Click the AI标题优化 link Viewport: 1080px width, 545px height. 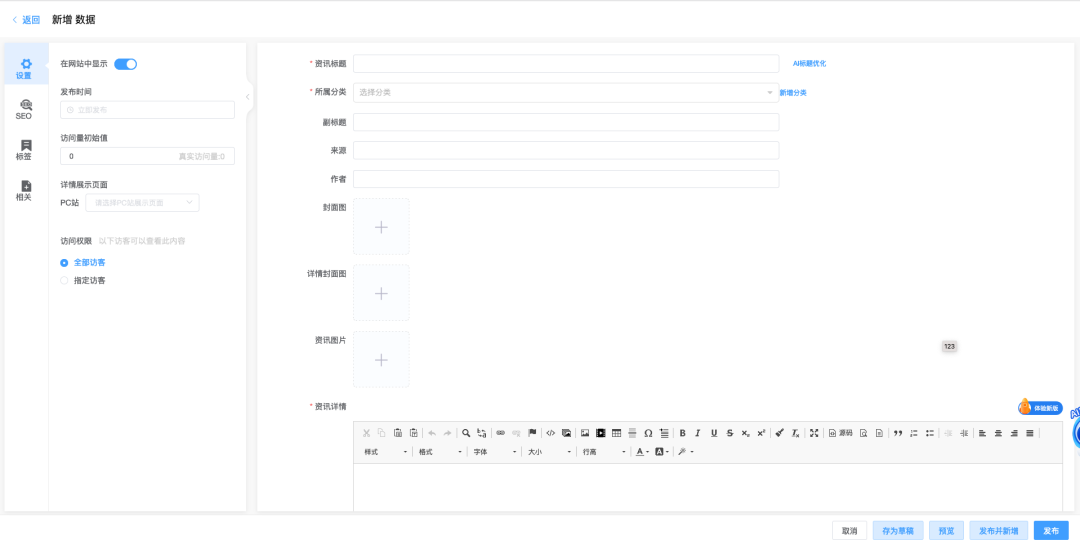pyautogui.click(x=809, y=63)
